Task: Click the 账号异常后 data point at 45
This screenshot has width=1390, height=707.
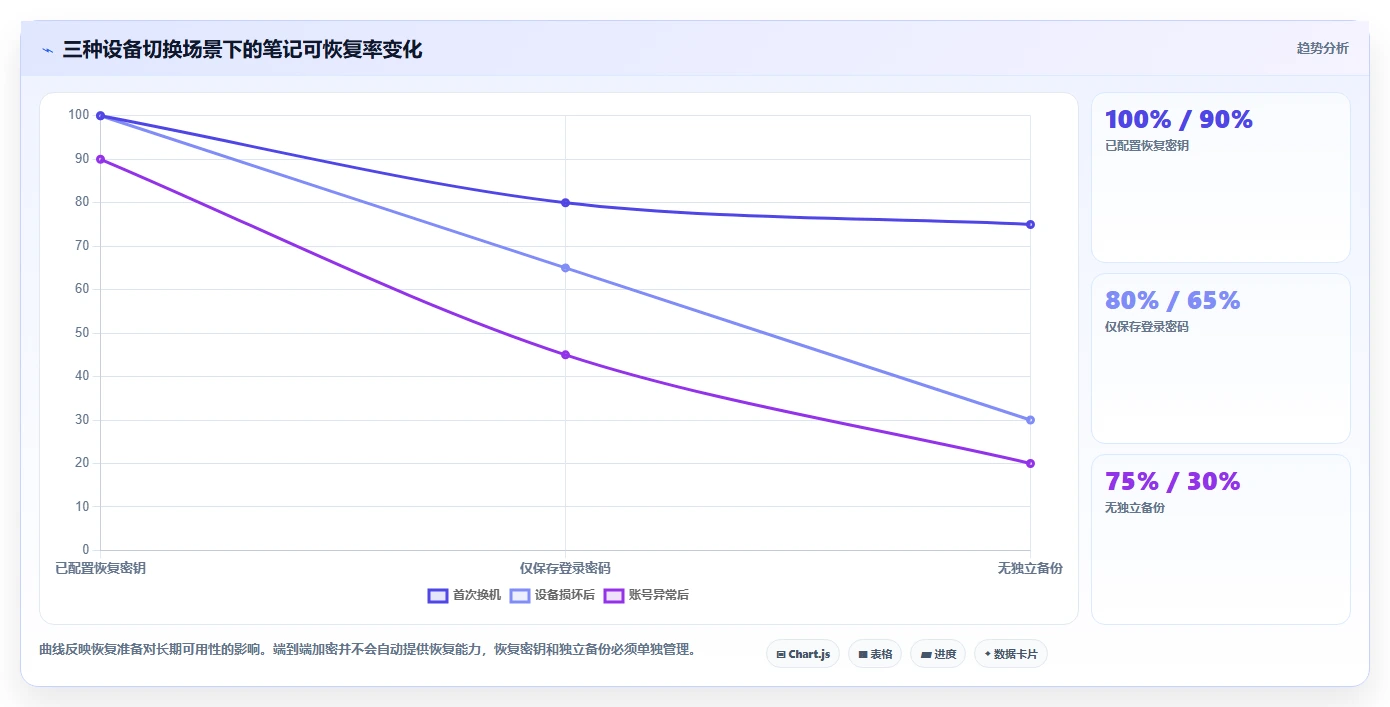Action: 565,355
